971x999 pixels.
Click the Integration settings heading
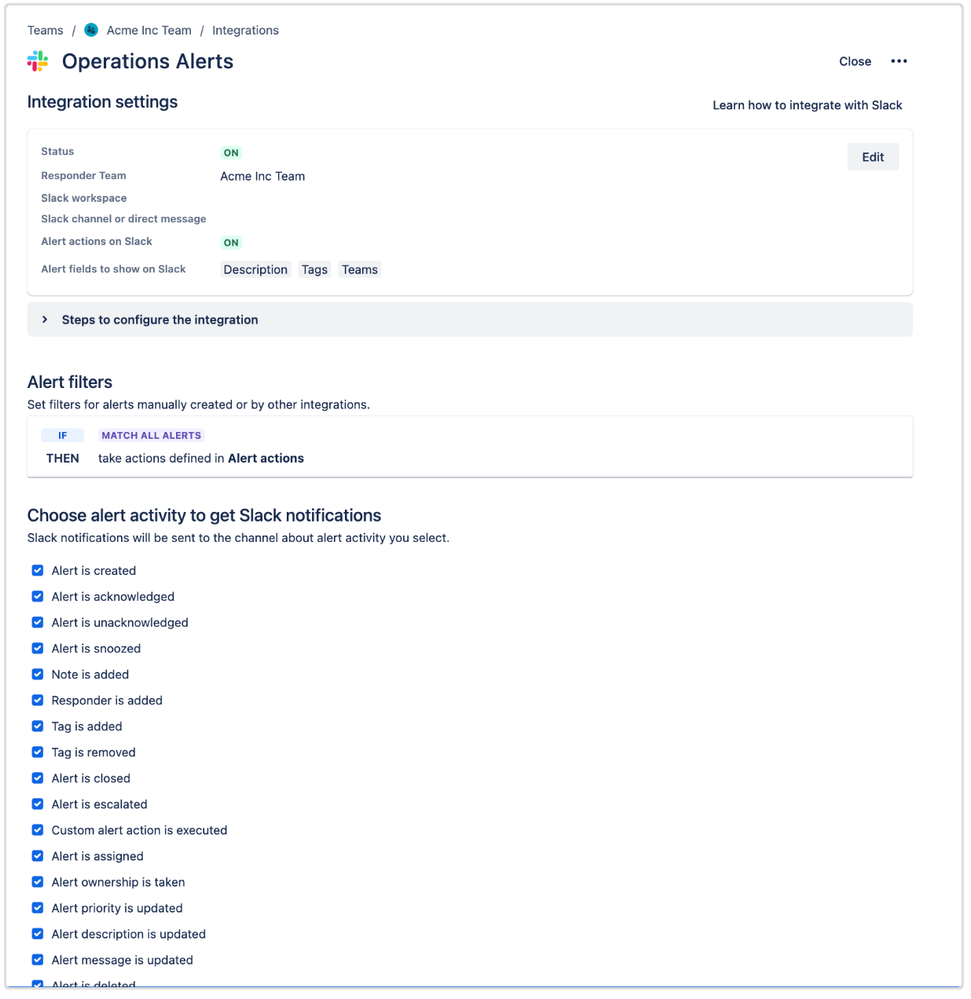[103, 102]
